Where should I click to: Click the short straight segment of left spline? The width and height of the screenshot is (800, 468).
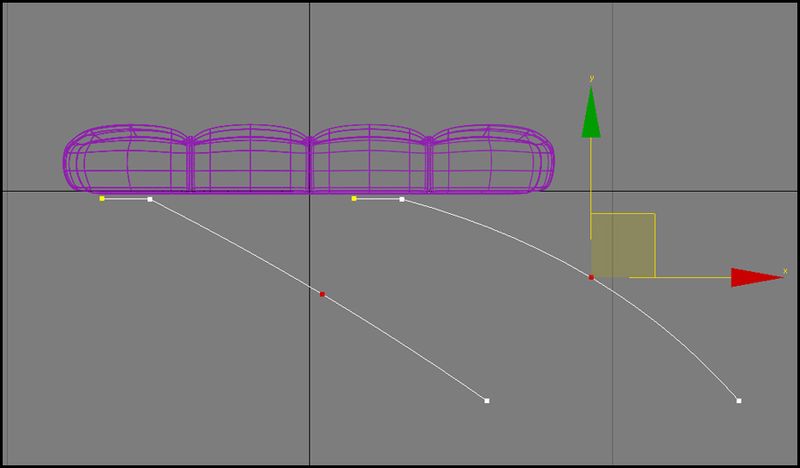[x=126, y=199]
